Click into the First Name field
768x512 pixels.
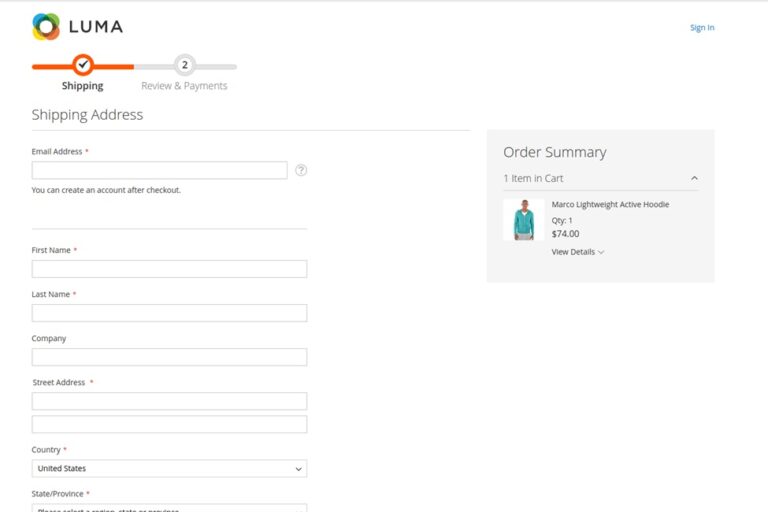169,269
